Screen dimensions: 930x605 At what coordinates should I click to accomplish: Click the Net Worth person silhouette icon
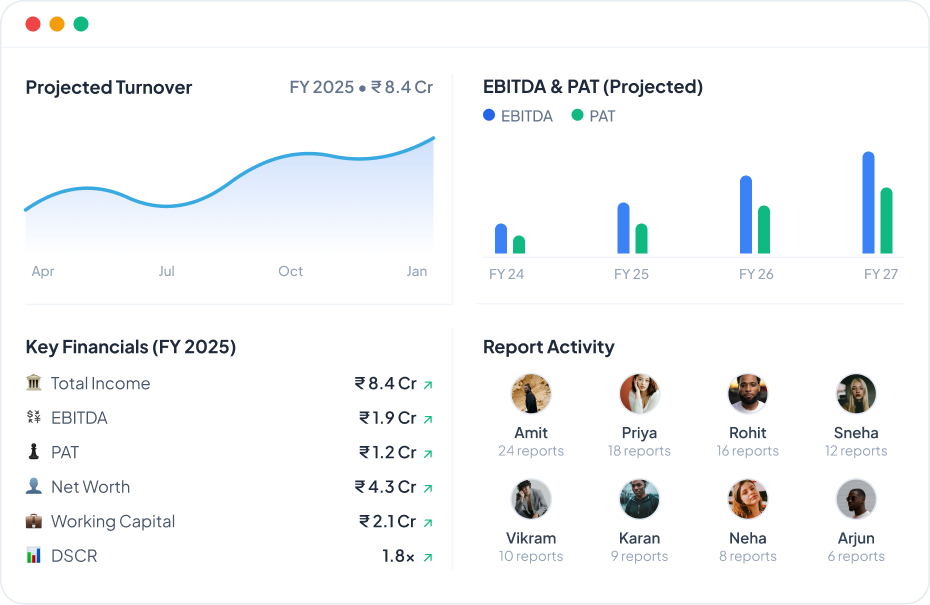point(34,486)
